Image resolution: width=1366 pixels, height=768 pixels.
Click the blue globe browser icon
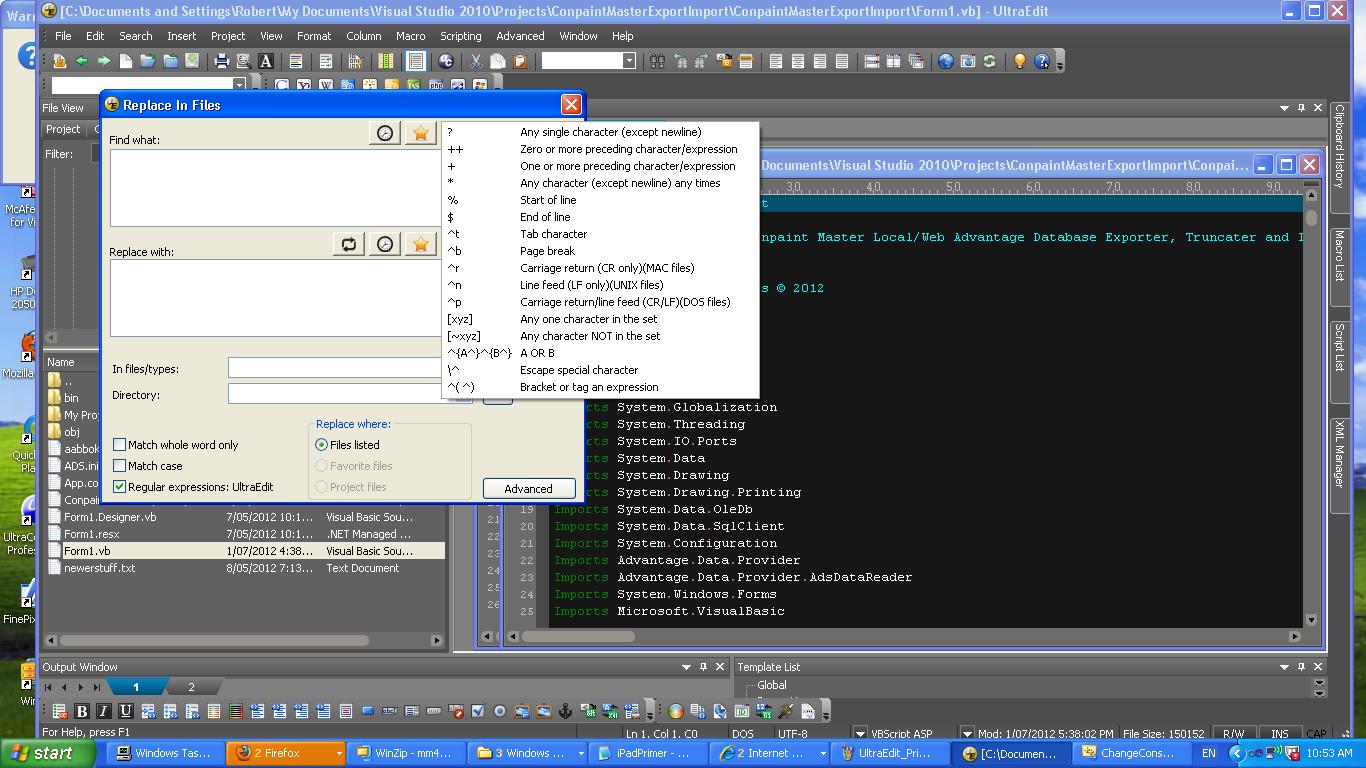point(945,61)
